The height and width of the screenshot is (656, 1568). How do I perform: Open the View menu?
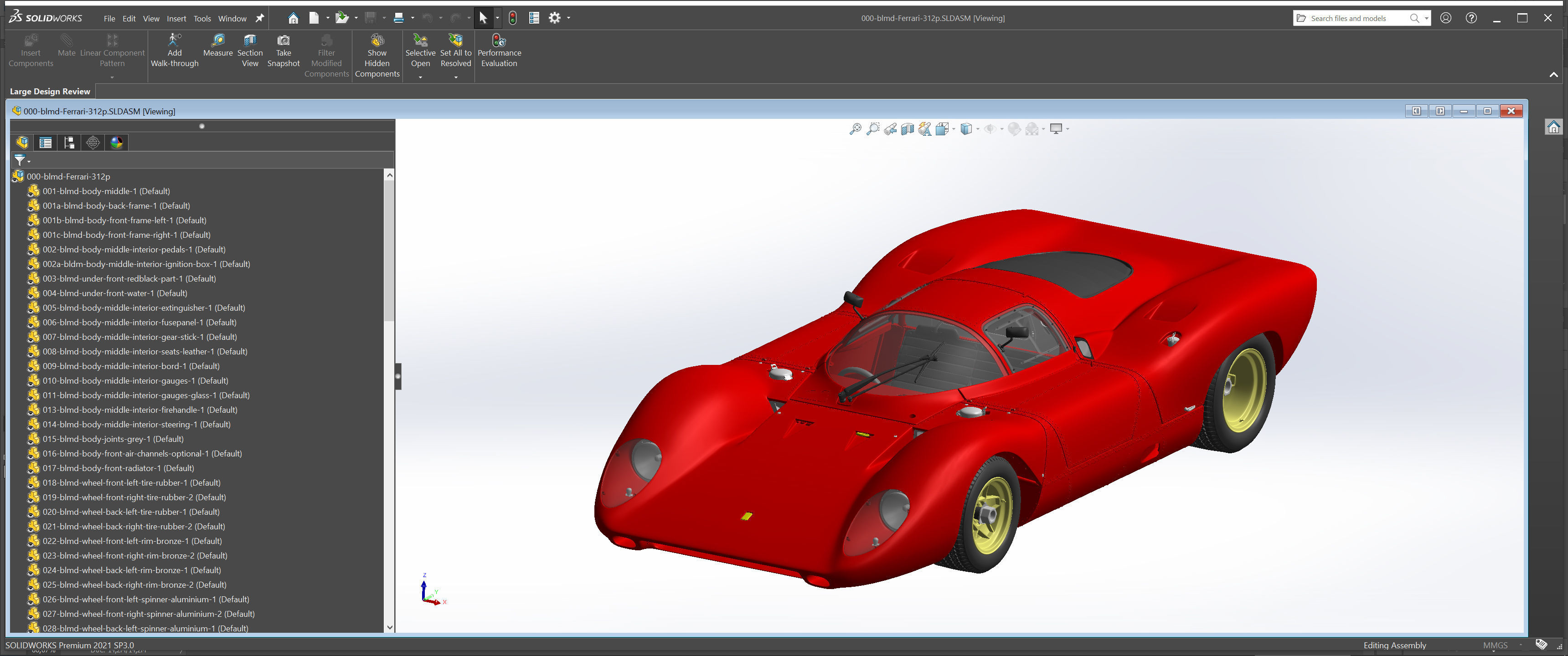(x=151, y=18)
